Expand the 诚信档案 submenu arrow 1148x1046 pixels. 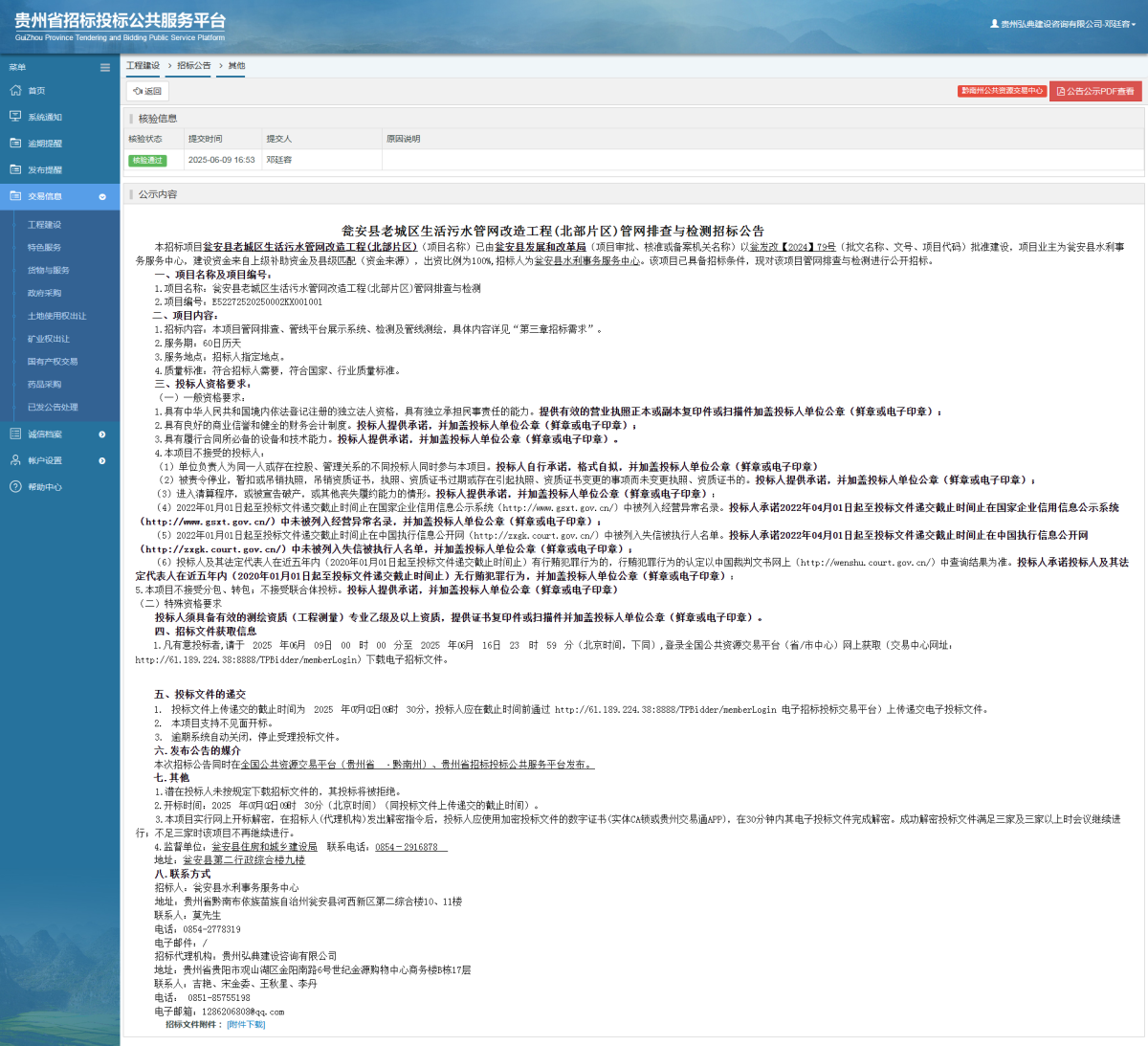[102, 434]
